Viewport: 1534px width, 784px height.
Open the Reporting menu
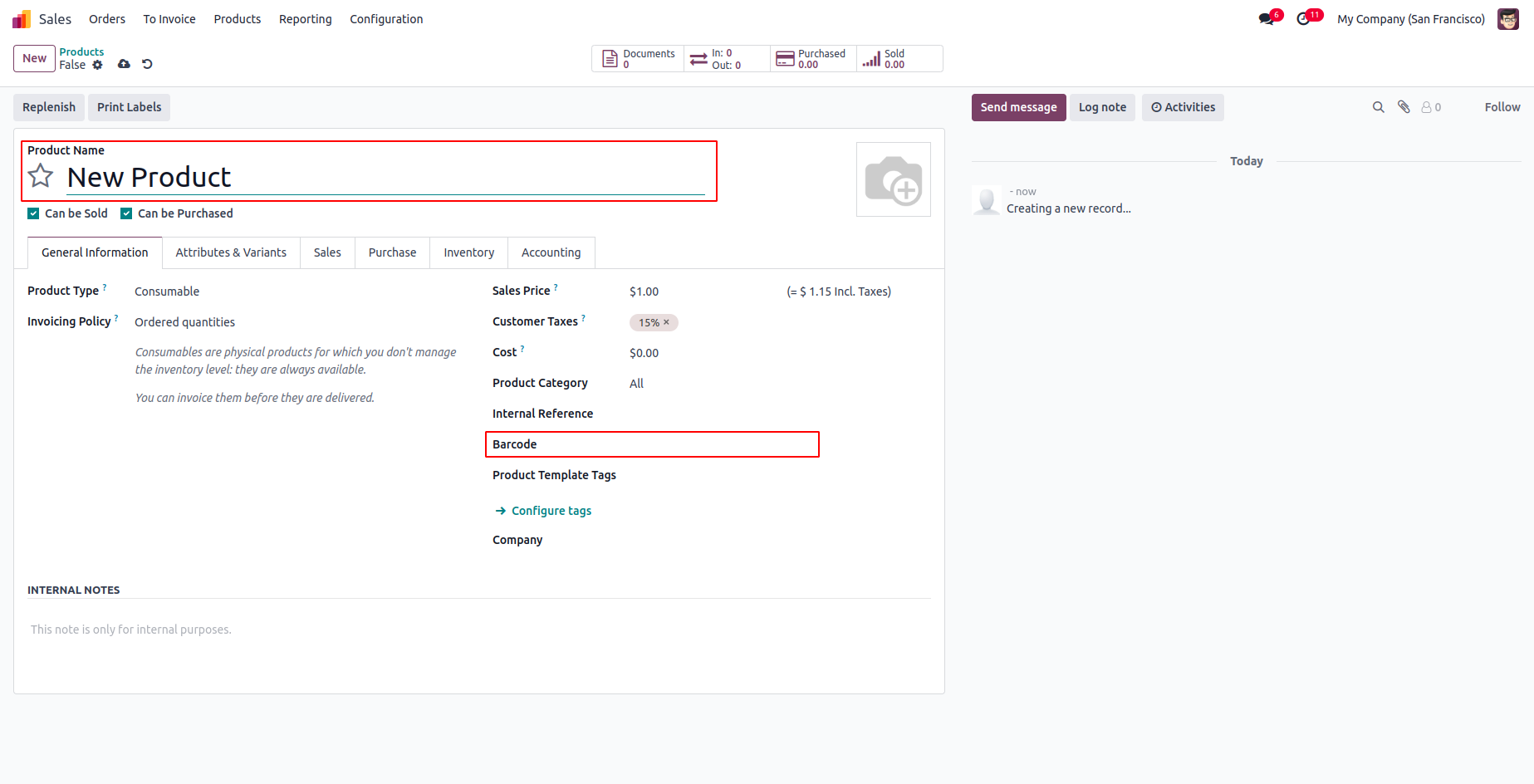click(x=305, y=19)
